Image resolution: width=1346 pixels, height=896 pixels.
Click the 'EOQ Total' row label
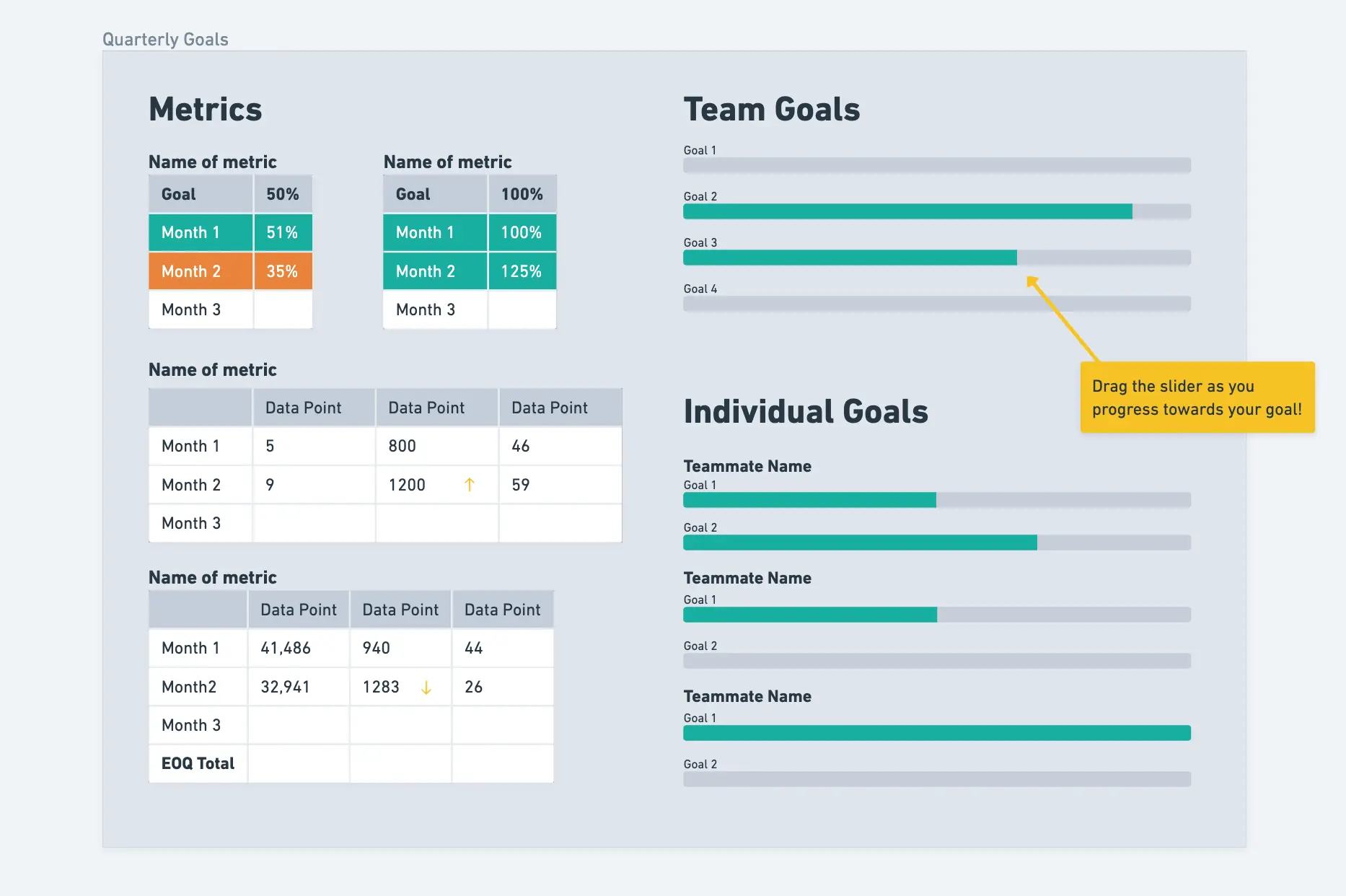[198, 763]
